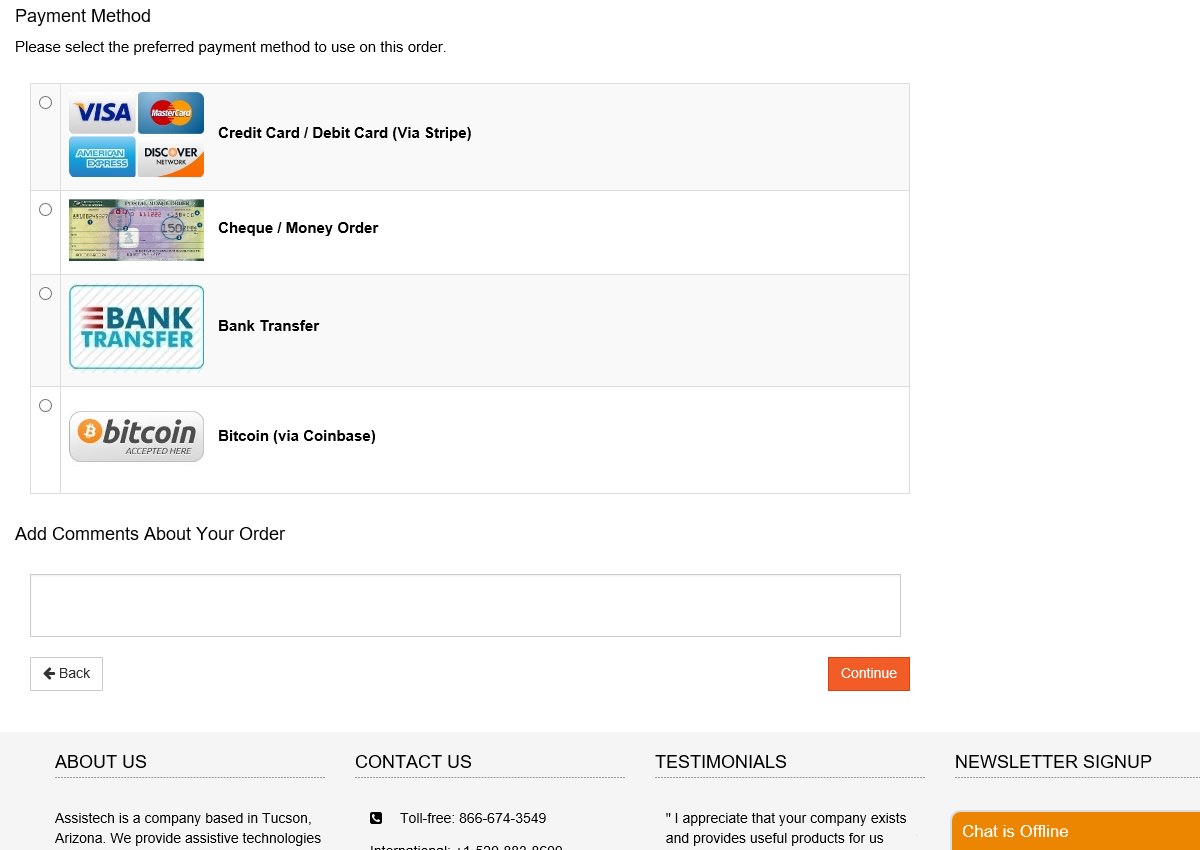Click the Discover Network logo
Viewport: 1200px width, 850px height.
171,157
